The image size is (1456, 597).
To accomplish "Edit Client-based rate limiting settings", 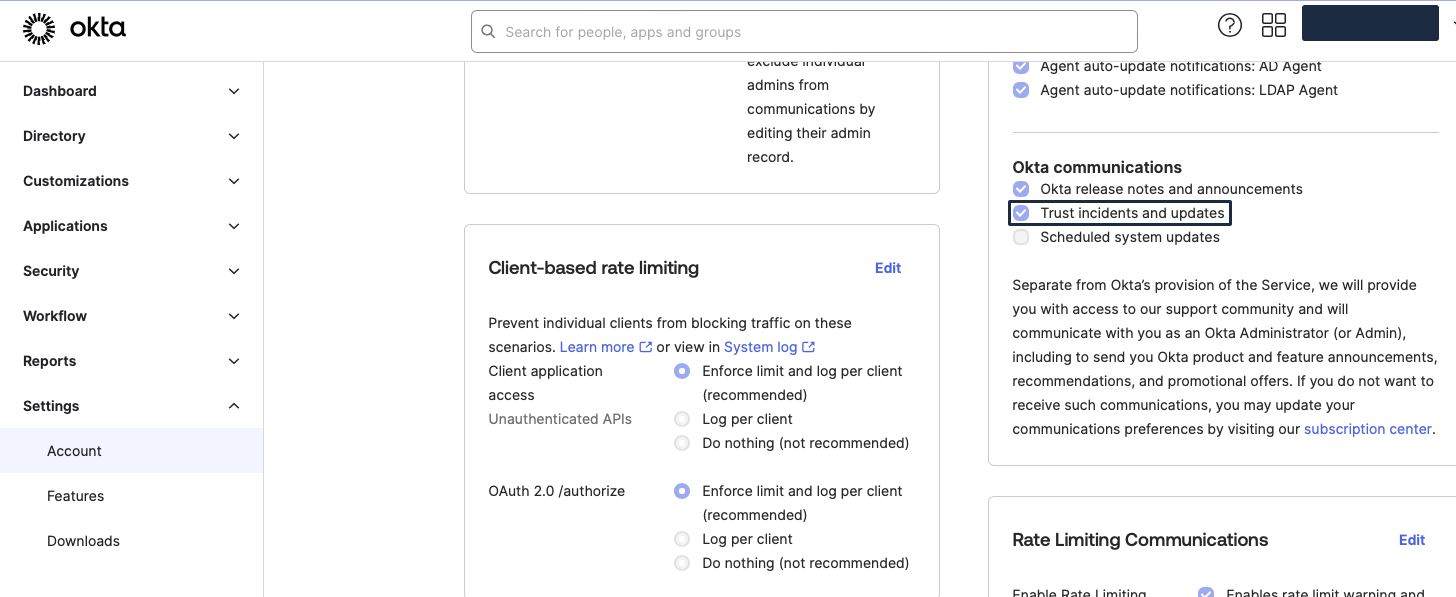I will tap(887, 268).
